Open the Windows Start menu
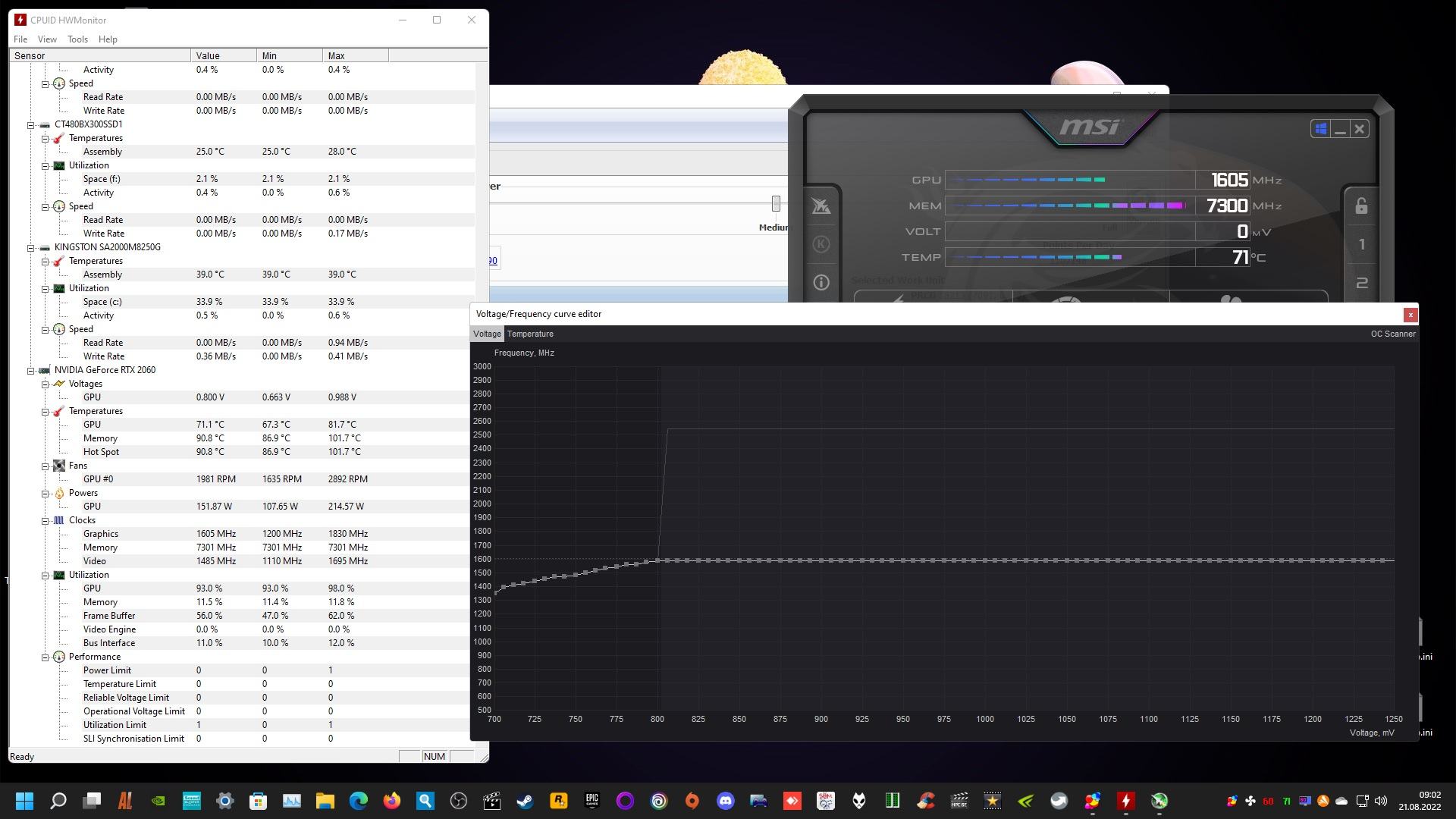This screenshot has width=1456, height=819. pyautogui.click(x=24, y=801)
